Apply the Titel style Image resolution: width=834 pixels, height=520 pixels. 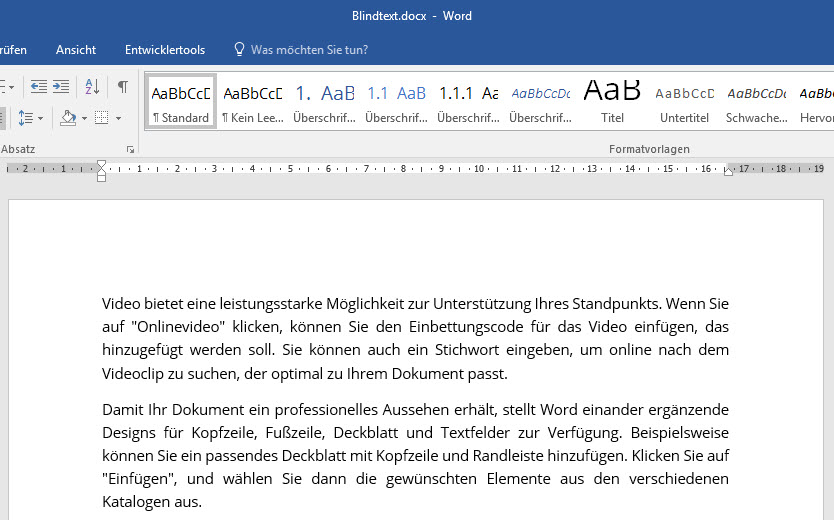coord(612,101)
